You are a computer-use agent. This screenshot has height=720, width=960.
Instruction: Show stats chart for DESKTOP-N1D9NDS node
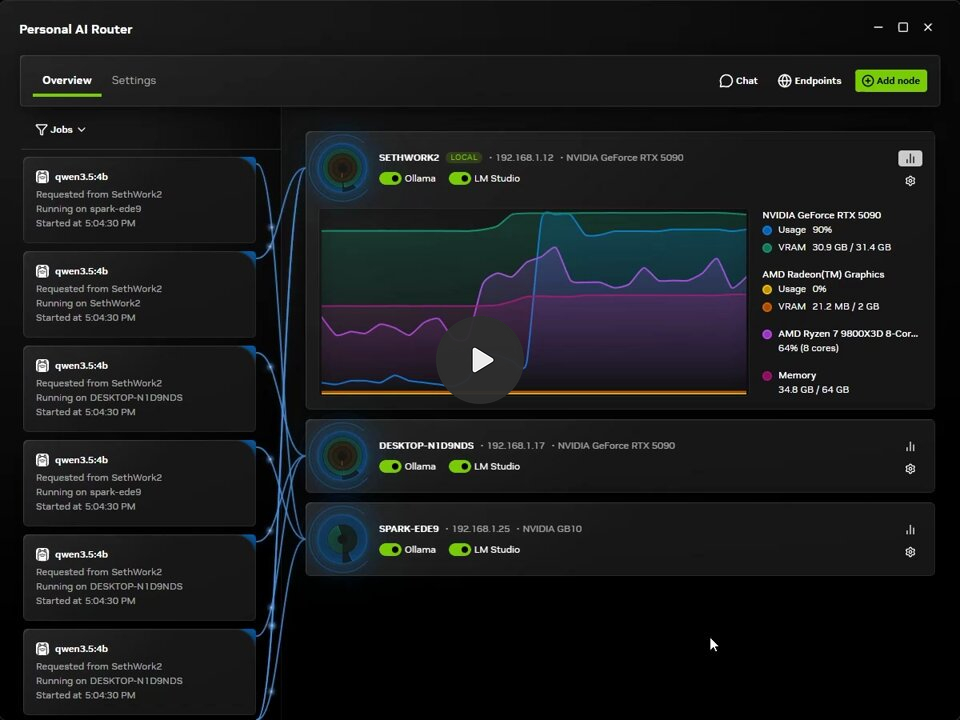pos(910,447)
